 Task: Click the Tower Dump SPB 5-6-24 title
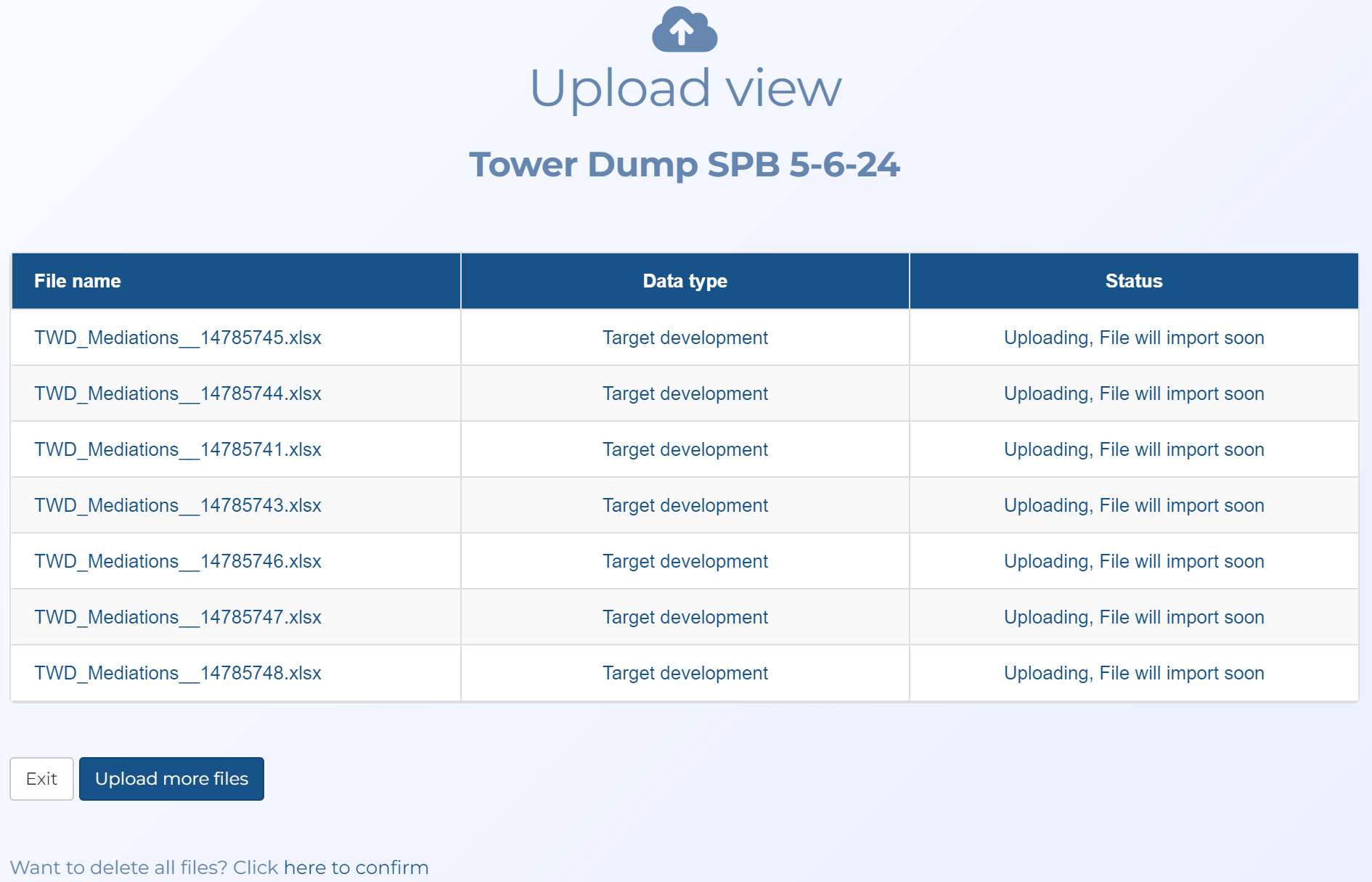[685, 164]
